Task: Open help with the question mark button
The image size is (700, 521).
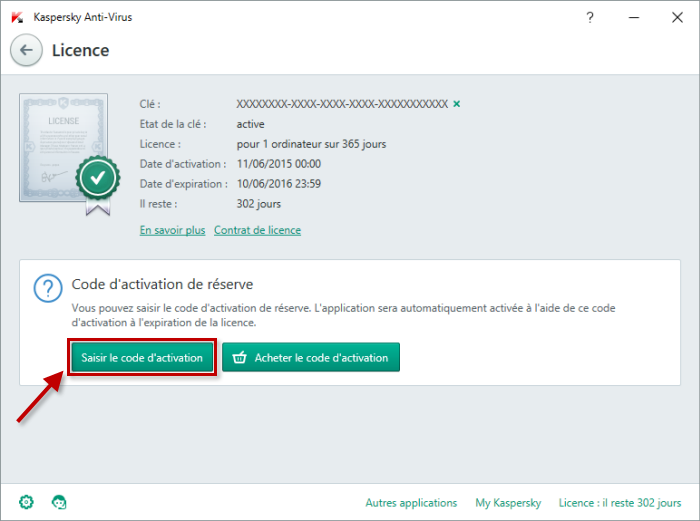Action: (x=590, y=17)
